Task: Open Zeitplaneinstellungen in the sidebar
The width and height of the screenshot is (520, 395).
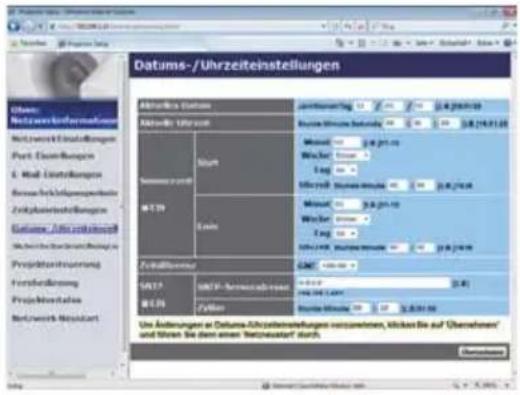Action: pos(59,210)
